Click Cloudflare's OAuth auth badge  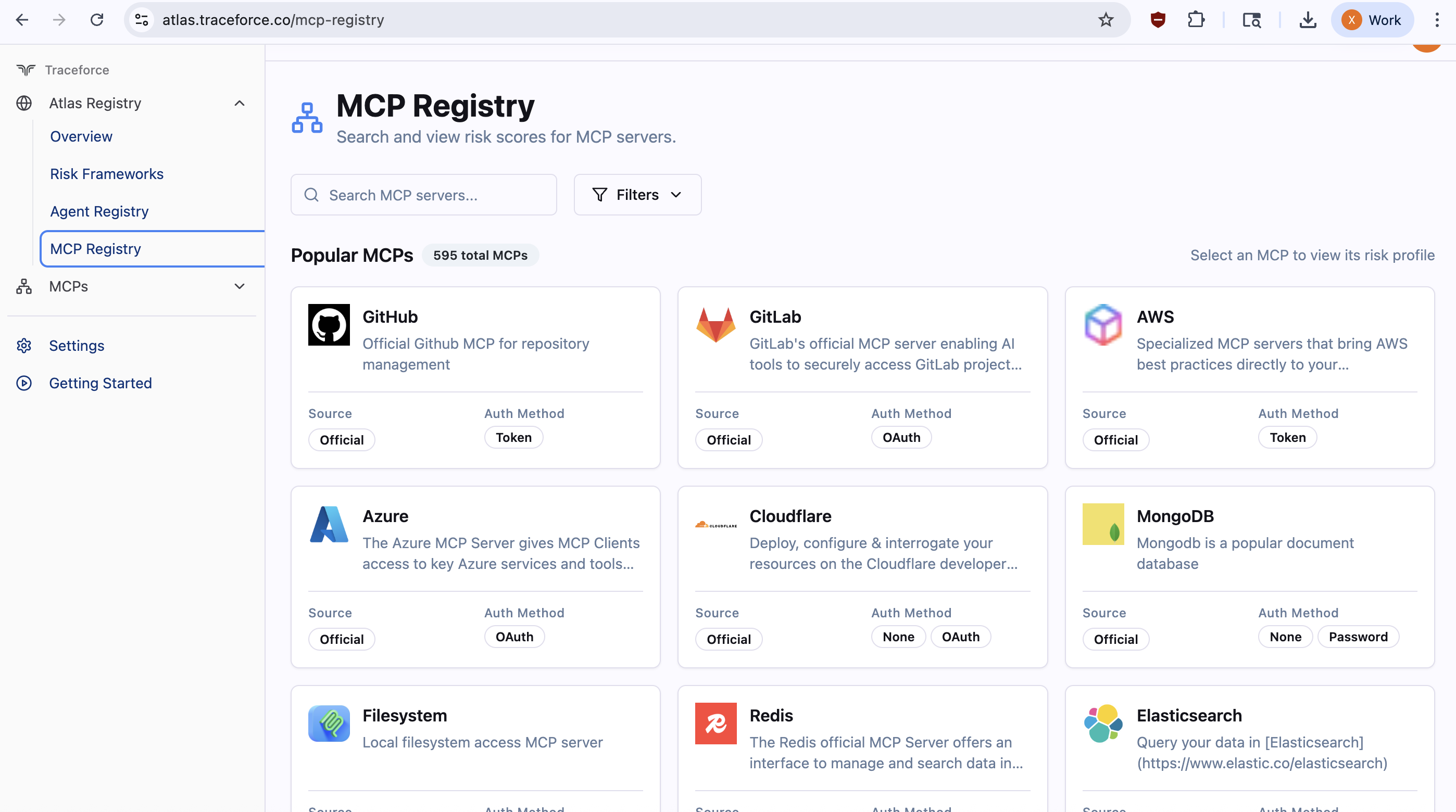pos(960,637)
